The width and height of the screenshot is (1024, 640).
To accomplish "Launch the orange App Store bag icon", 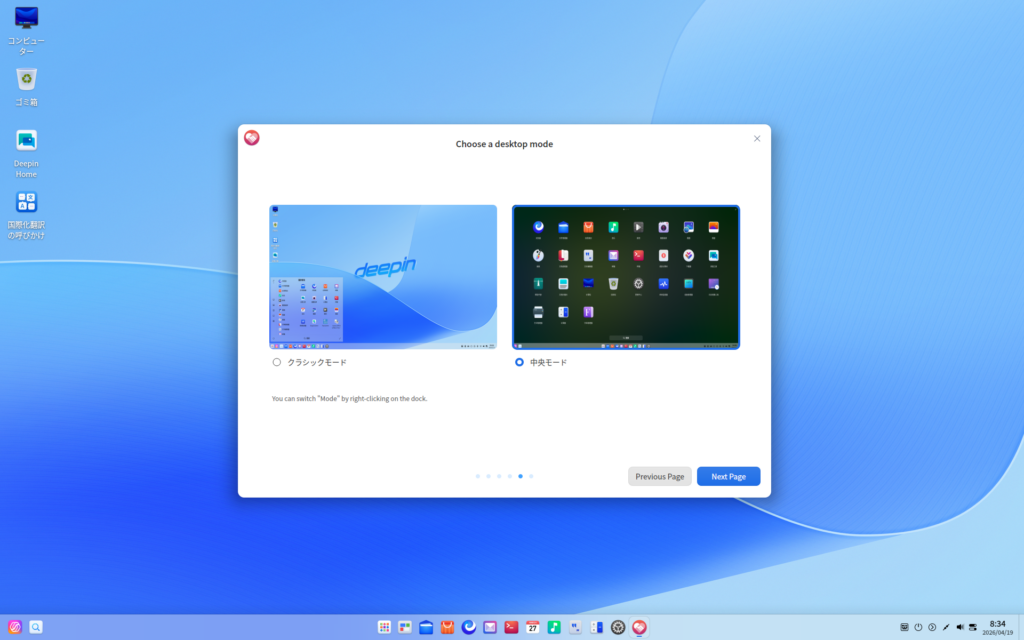I will point(447,627).
